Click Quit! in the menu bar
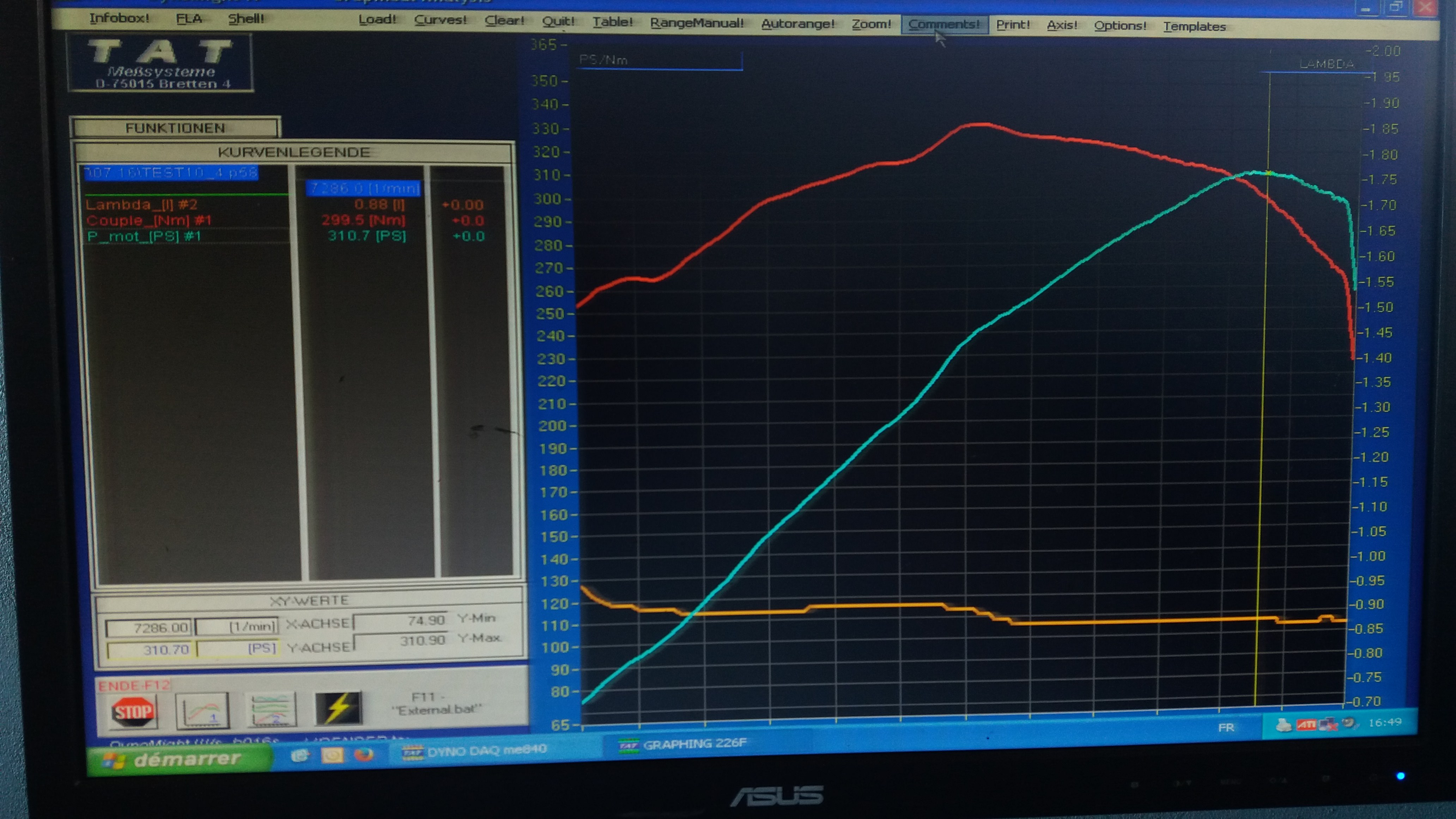 point(558,22)
